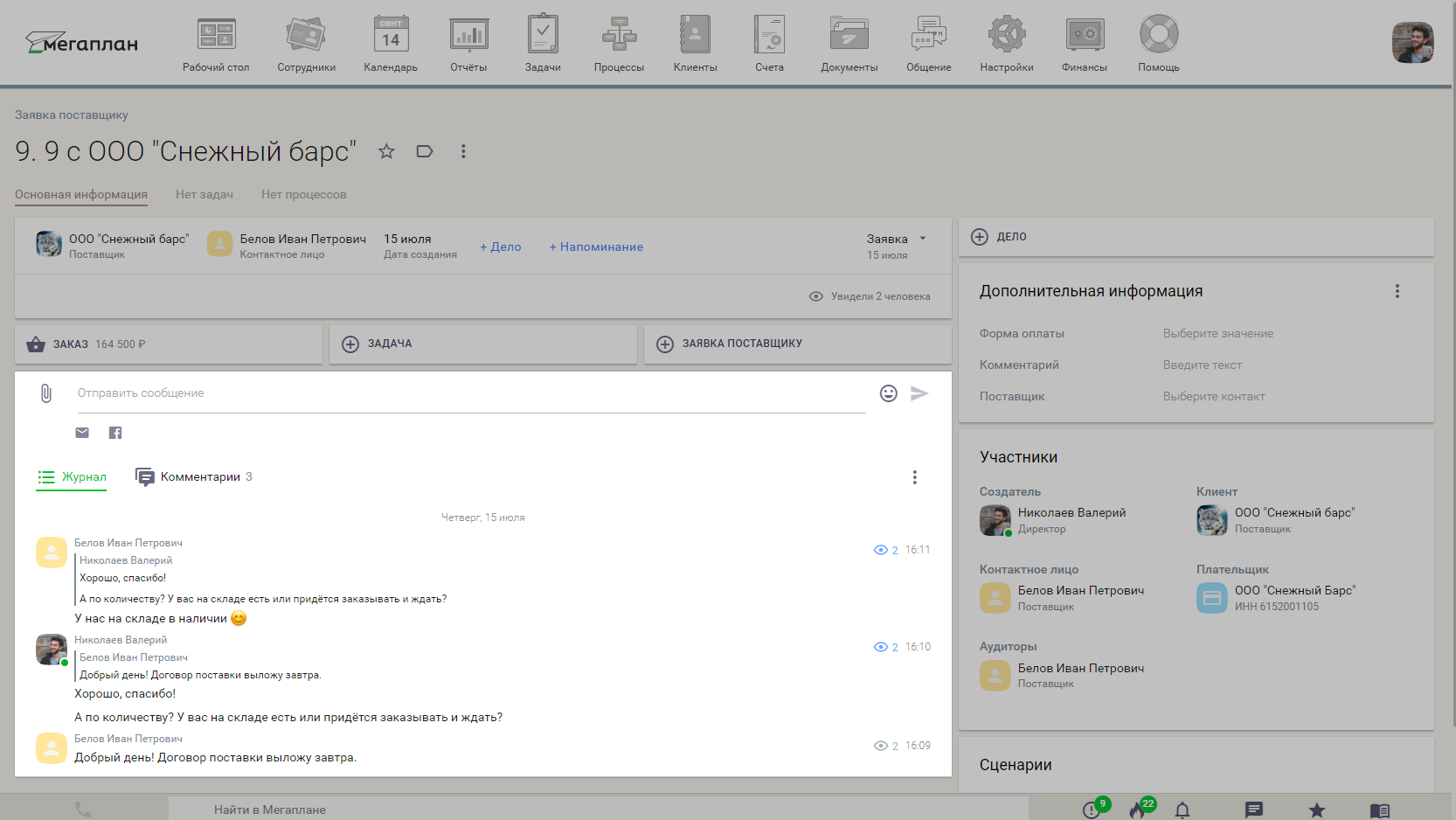Click the ДЕЛО add button in right panel
Image resolution: width=1456 pixels, height=820 pixels.
[1196, 237]
